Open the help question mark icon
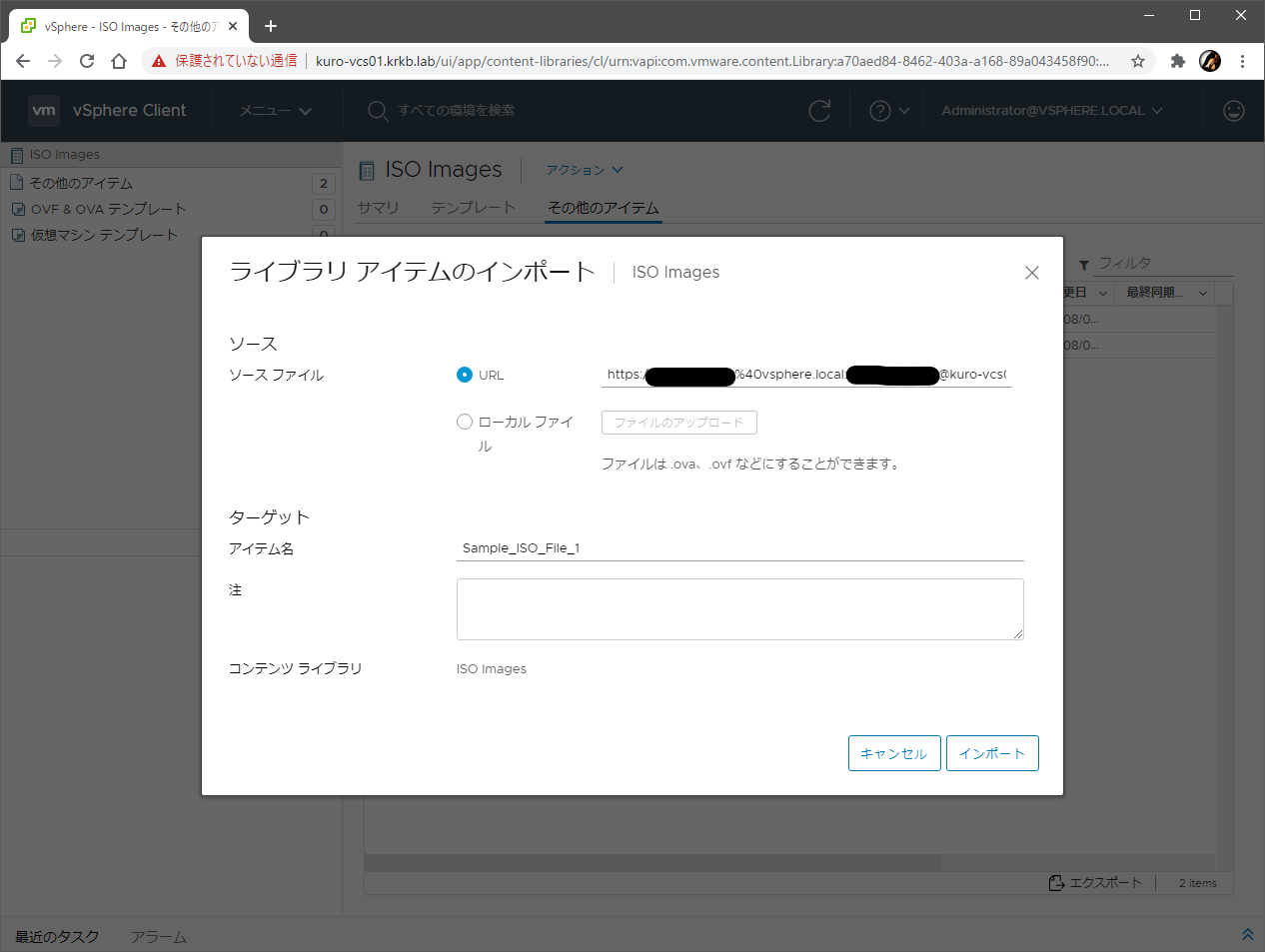Viewport: 1265px width, 952px height. pyautogui.click(x=880, y=111)
